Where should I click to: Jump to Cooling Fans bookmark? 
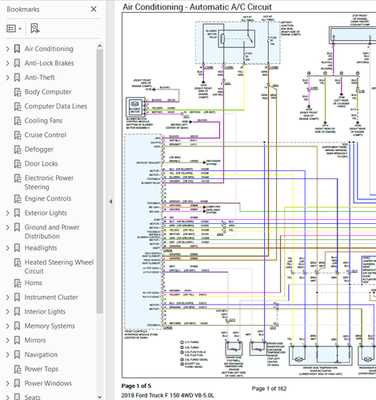coord(43,121)
